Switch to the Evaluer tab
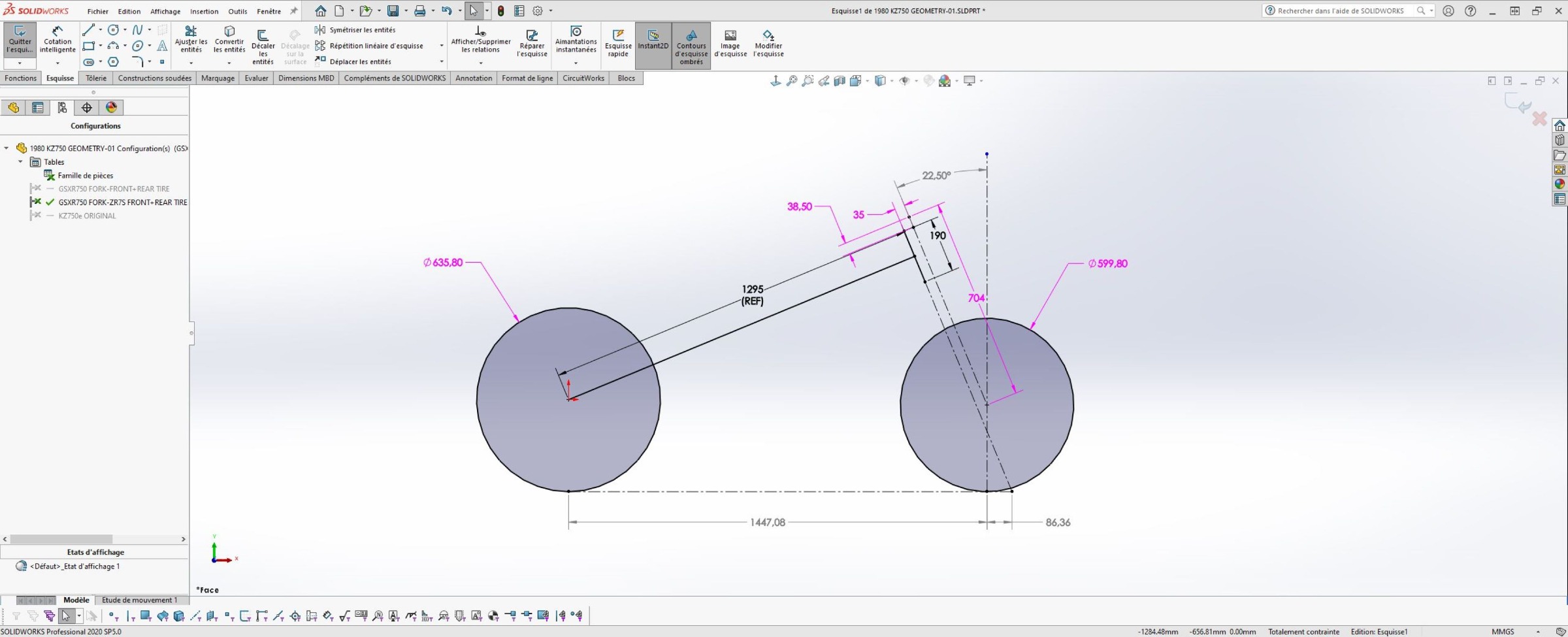 (256, 78)
